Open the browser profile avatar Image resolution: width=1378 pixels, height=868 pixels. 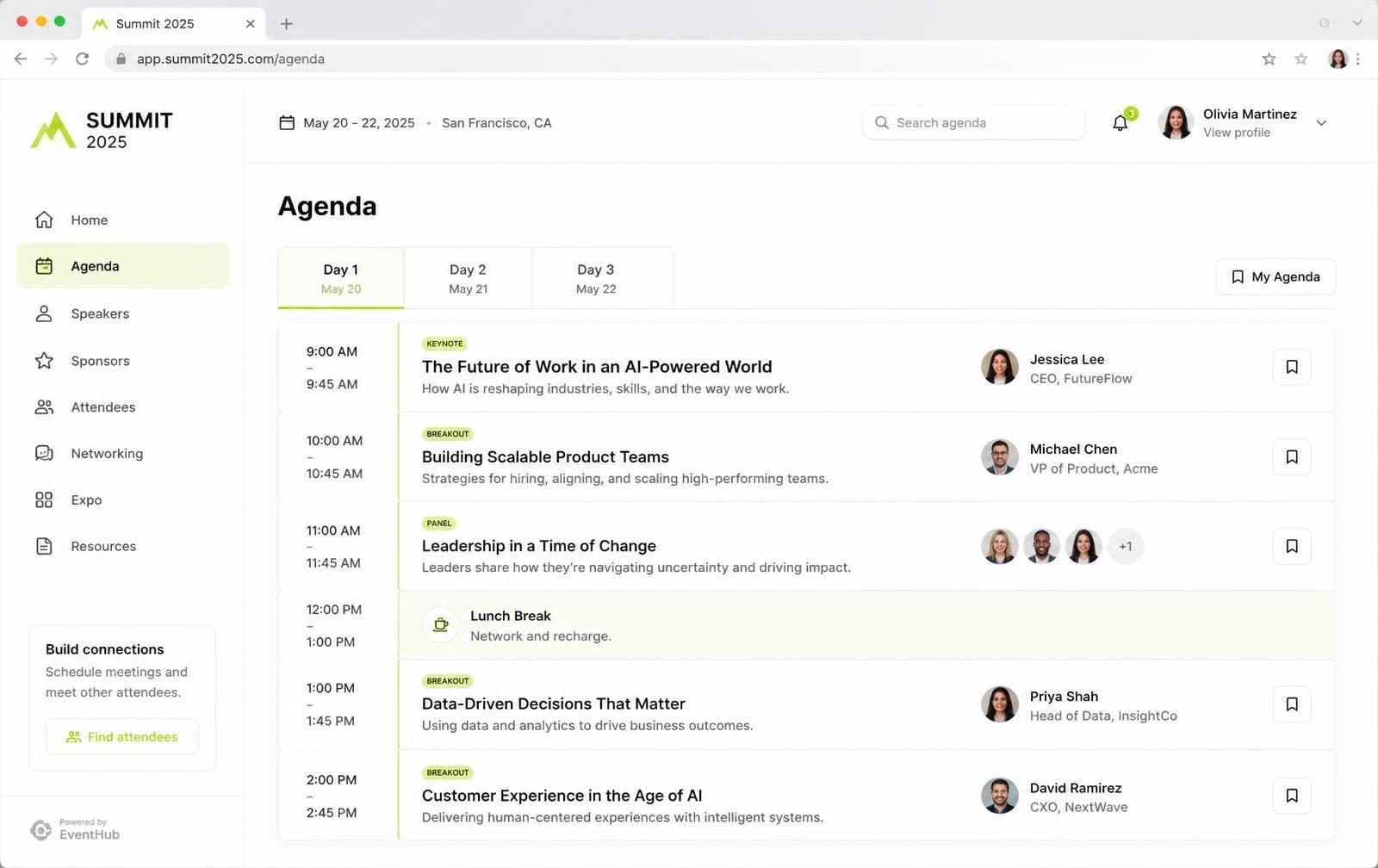coord(1338,59)
